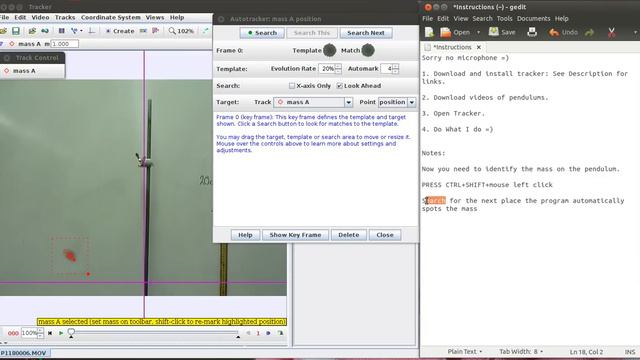Click the green redo arrow in gedit
The height and width of the screenshot is (360, 640).
pyautogui.click(x=589, y=32)
